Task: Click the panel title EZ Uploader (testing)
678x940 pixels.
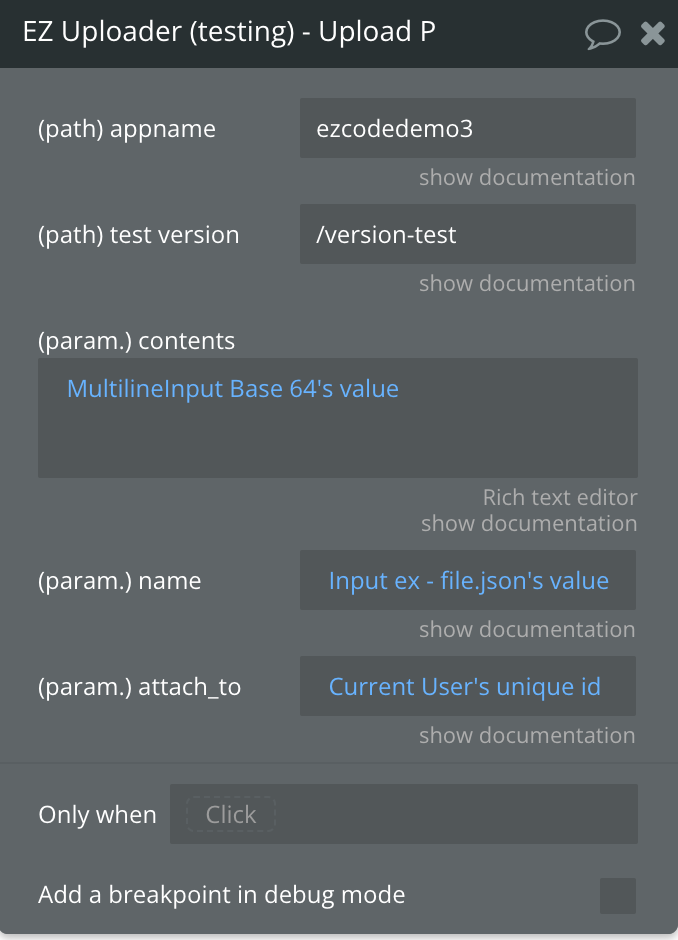Action: point(158,32)
